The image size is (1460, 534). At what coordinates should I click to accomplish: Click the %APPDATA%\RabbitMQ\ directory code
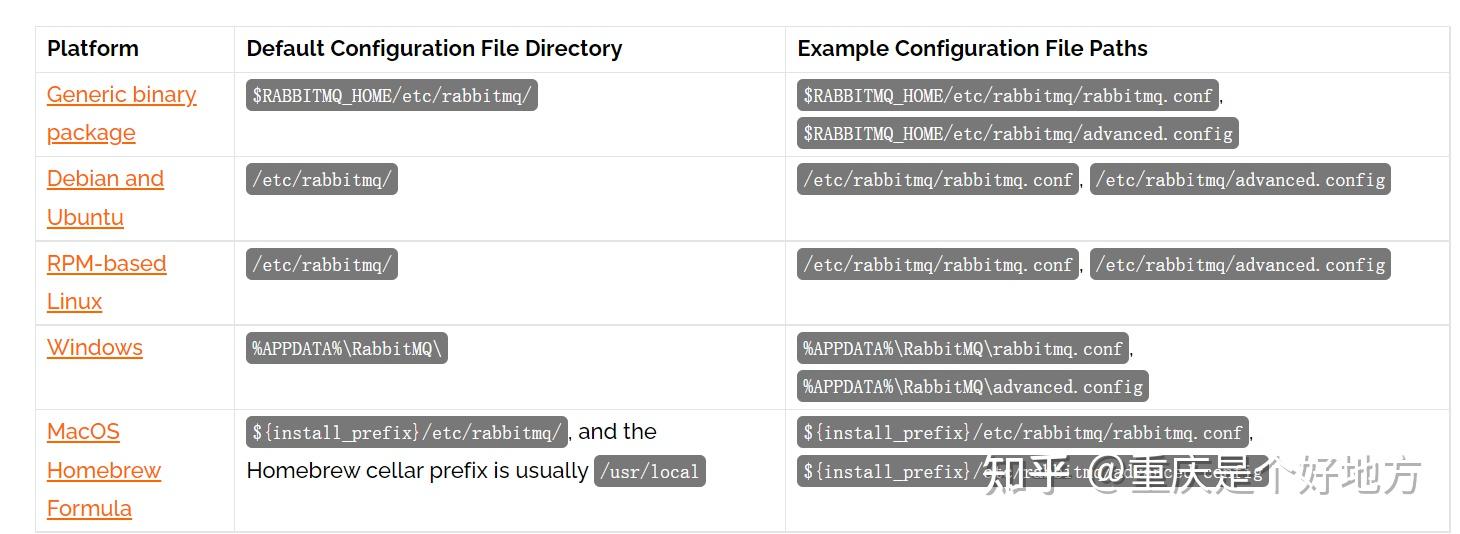(346, 349)
